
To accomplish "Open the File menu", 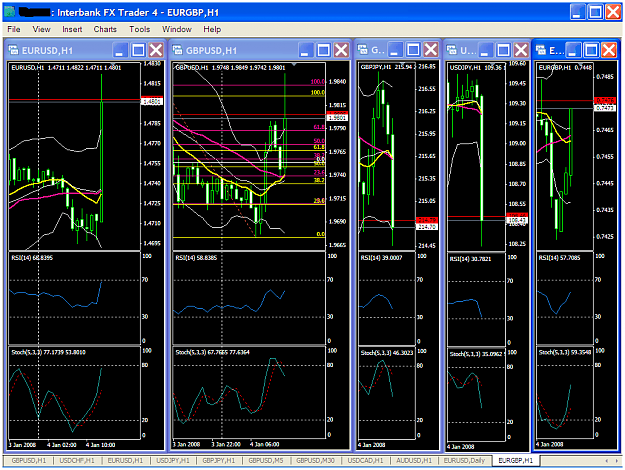I will coord(14,29).
